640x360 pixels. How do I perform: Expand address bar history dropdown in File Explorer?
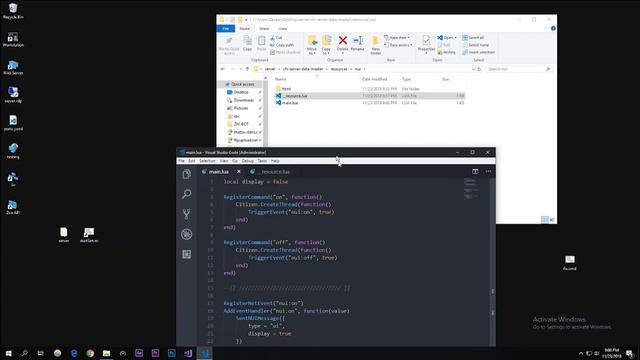coord(473,69)
